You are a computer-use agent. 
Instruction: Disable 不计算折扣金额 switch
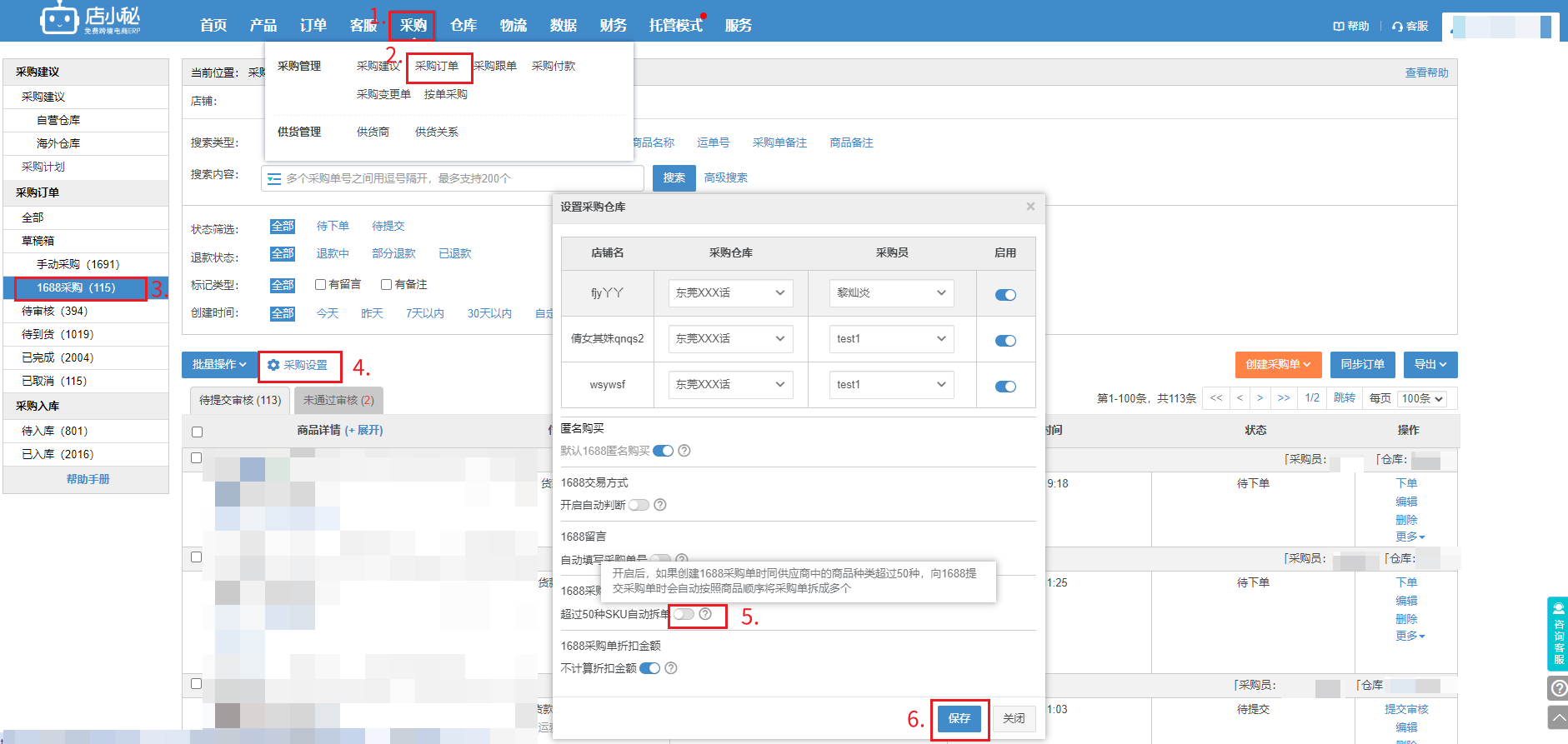(649, 668)
